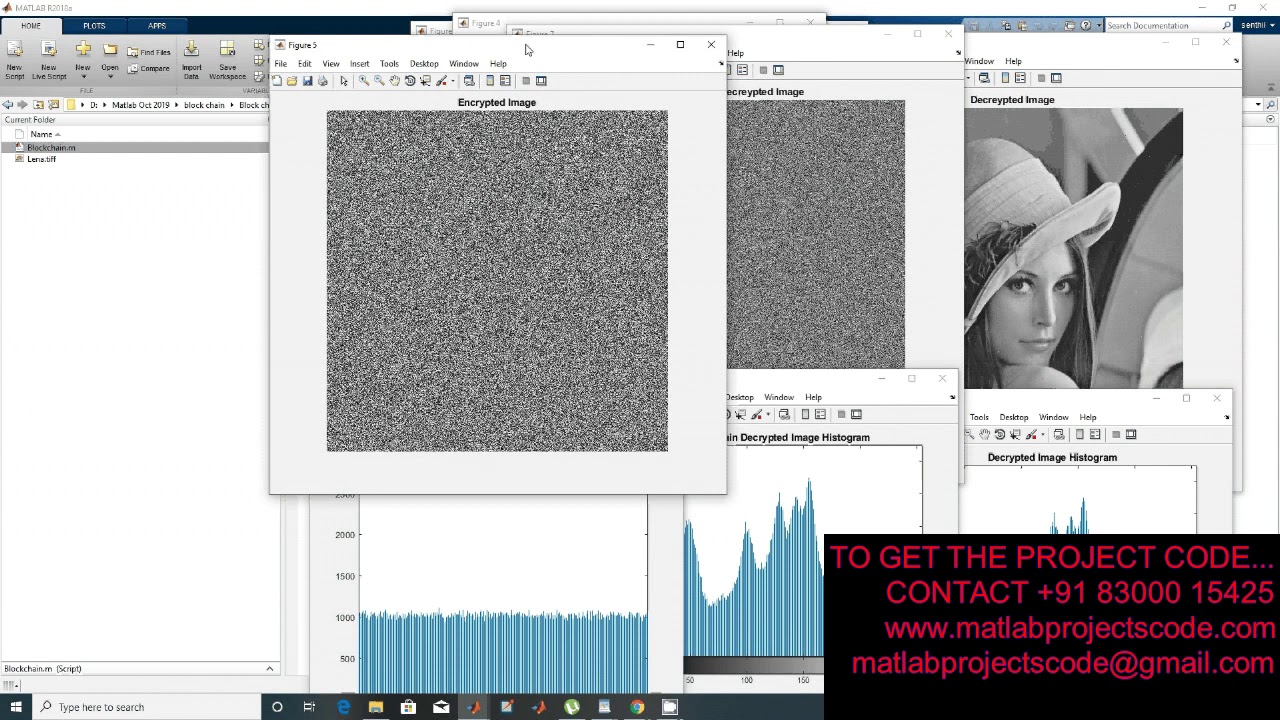This screenshot has width=1280, height=720.
Task: Open Help menu in Figure 5
Action: point(498,63)
